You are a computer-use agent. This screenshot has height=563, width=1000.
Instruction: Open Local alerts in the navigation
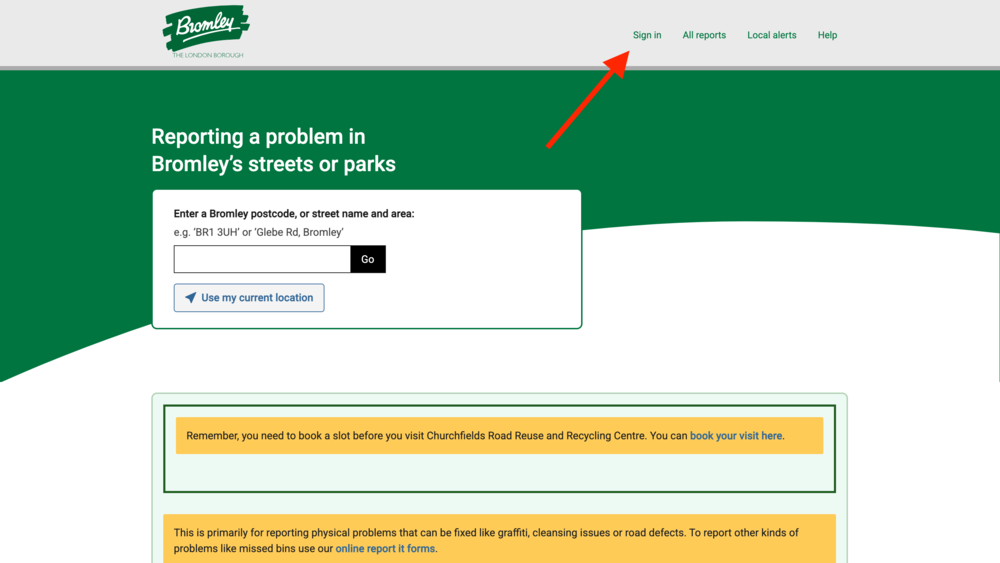[771, 35]
